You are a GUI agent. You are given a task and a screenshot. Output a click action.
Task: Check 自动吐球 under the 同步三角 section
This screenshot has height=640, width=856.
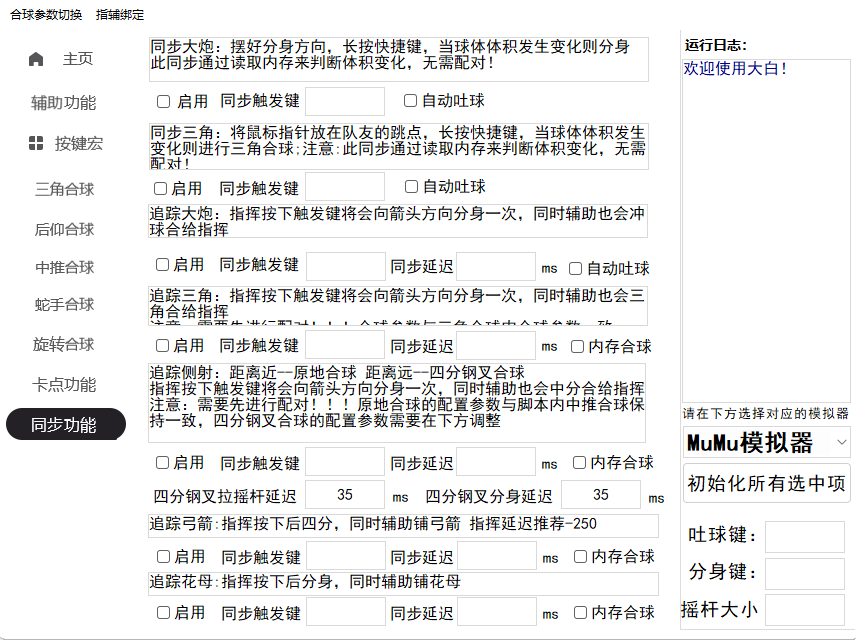coord(411,187)
